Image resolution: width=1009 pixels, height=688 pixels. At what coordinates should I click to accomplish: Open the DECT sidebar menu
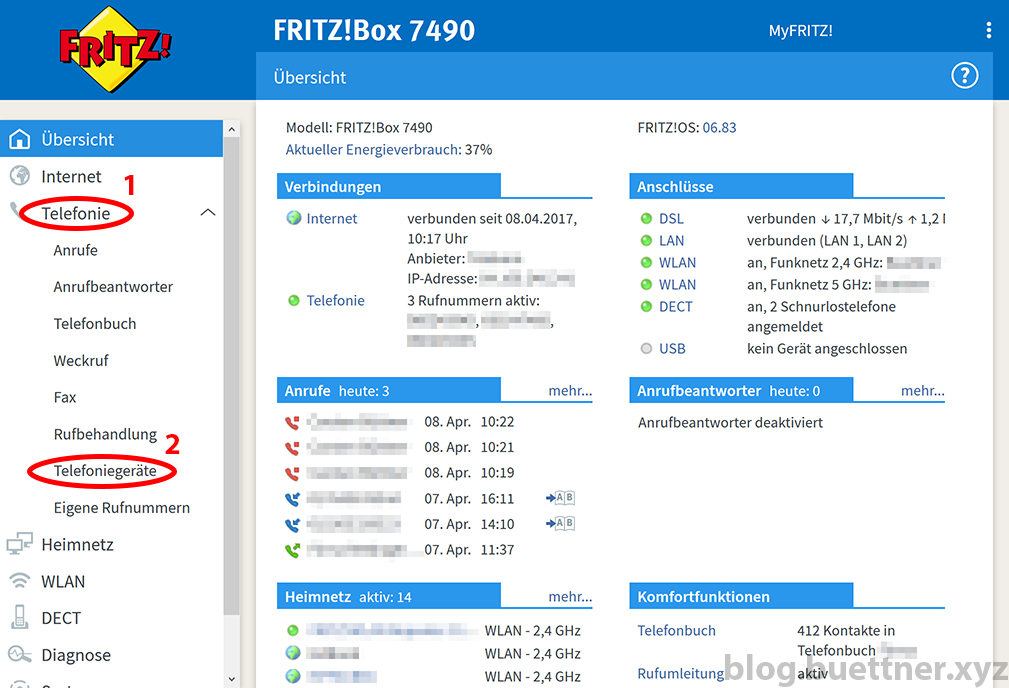[x=61, y=618]
